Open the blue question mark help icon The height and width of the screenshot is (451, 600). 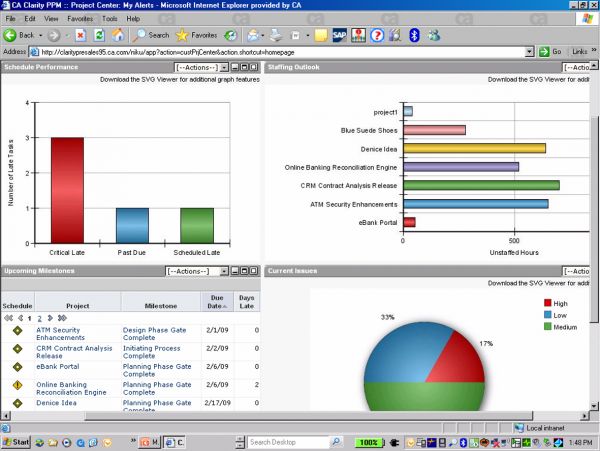click(377, 36)
